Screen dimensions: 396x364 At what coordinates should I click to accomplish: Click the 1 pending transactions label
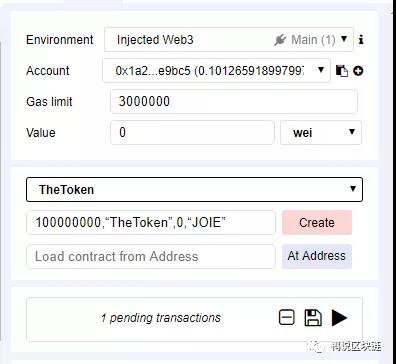(x=161, y=318)
